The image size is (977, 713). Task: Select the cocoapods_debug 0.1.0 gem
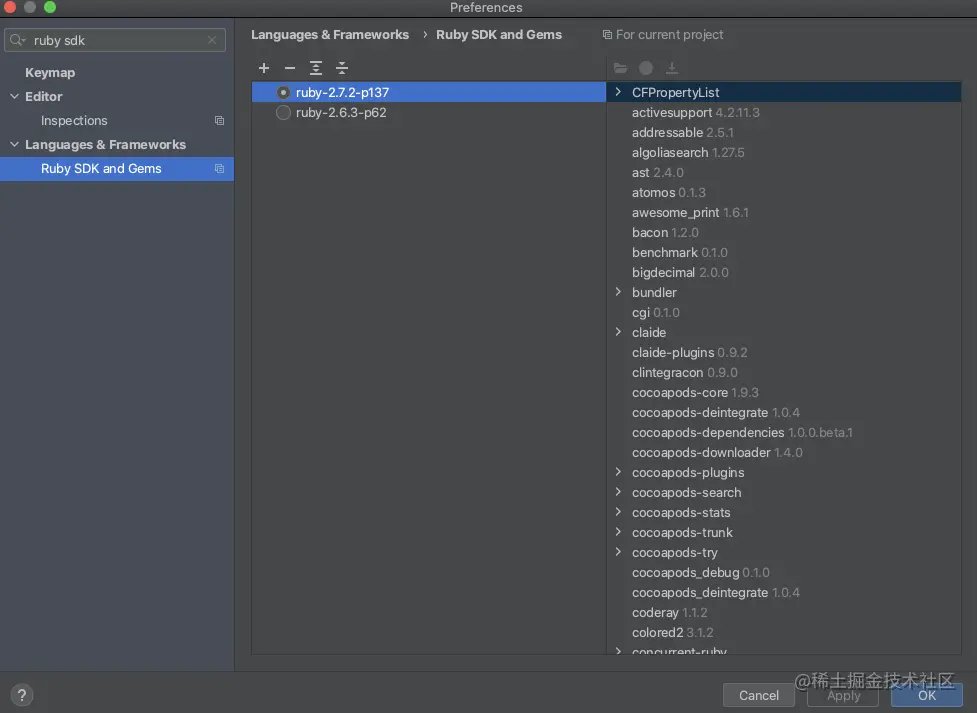pyautogui.click(x=700, y=572)
